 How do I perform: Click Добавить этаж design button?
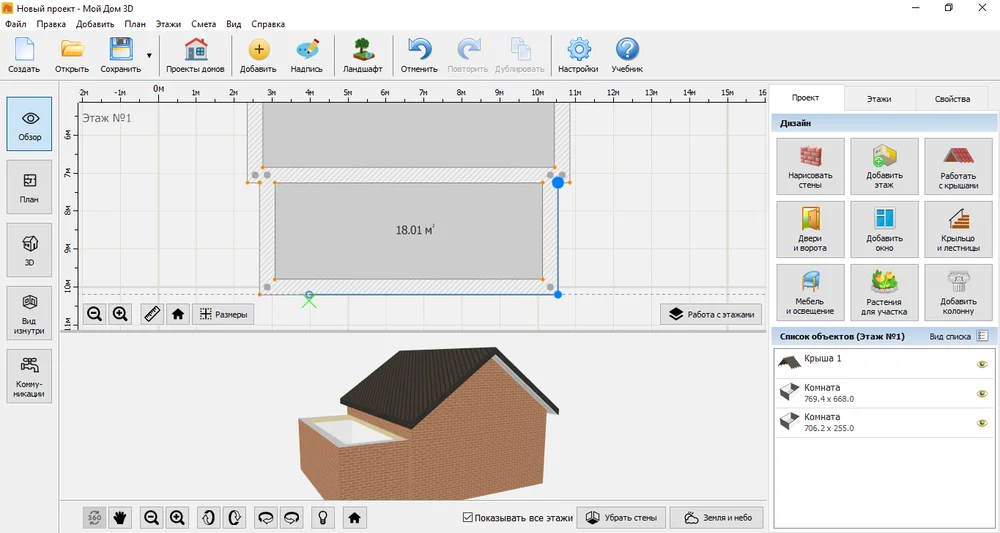tap(884, 166)
